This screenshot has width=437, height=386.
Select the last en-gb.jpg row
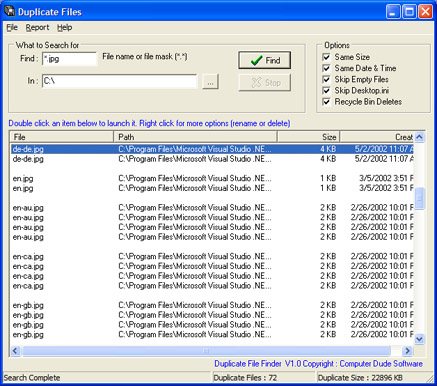[212, 334]
